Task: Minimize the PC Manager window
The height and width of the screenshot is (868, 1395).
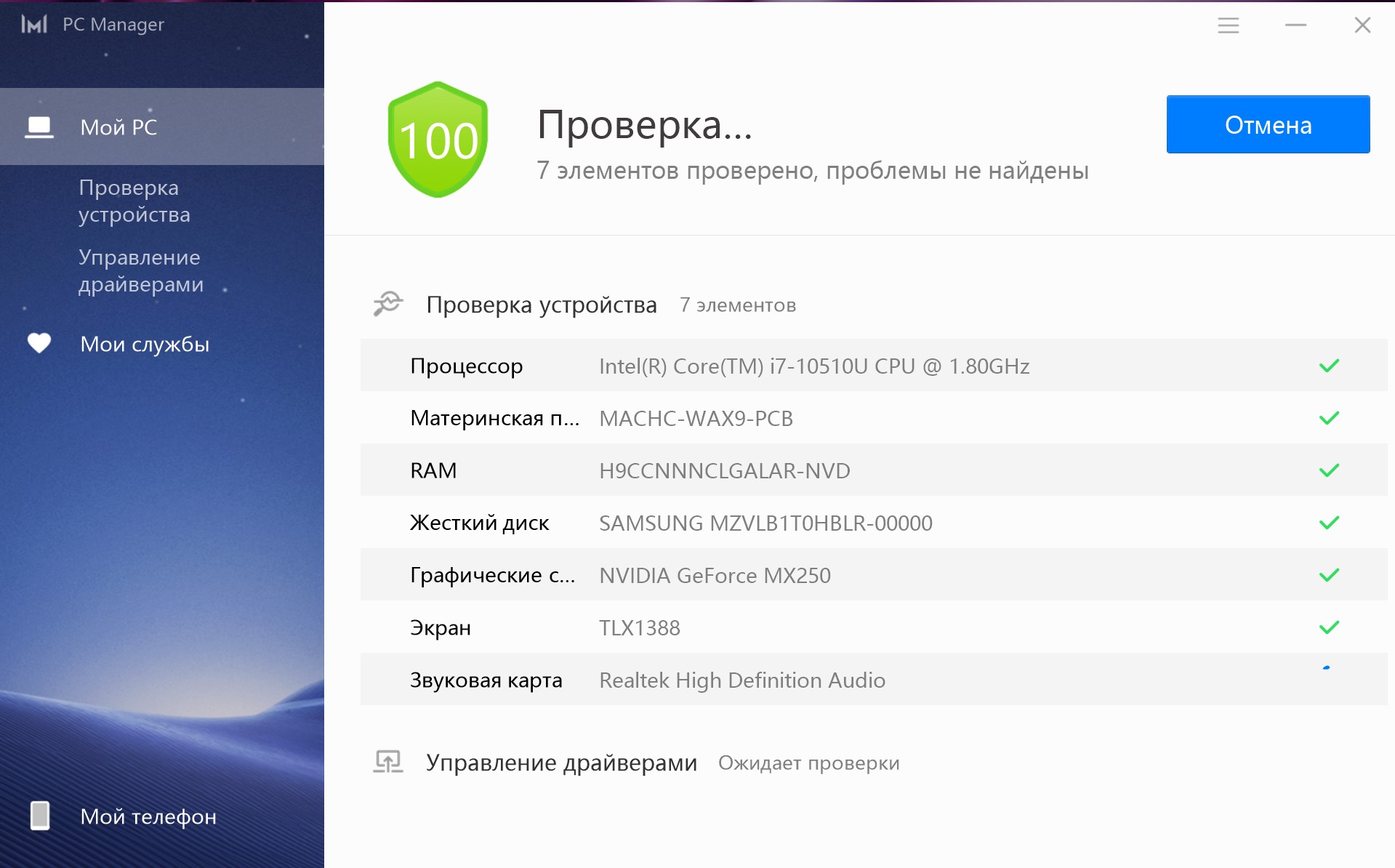Action: click(1295, 25)
